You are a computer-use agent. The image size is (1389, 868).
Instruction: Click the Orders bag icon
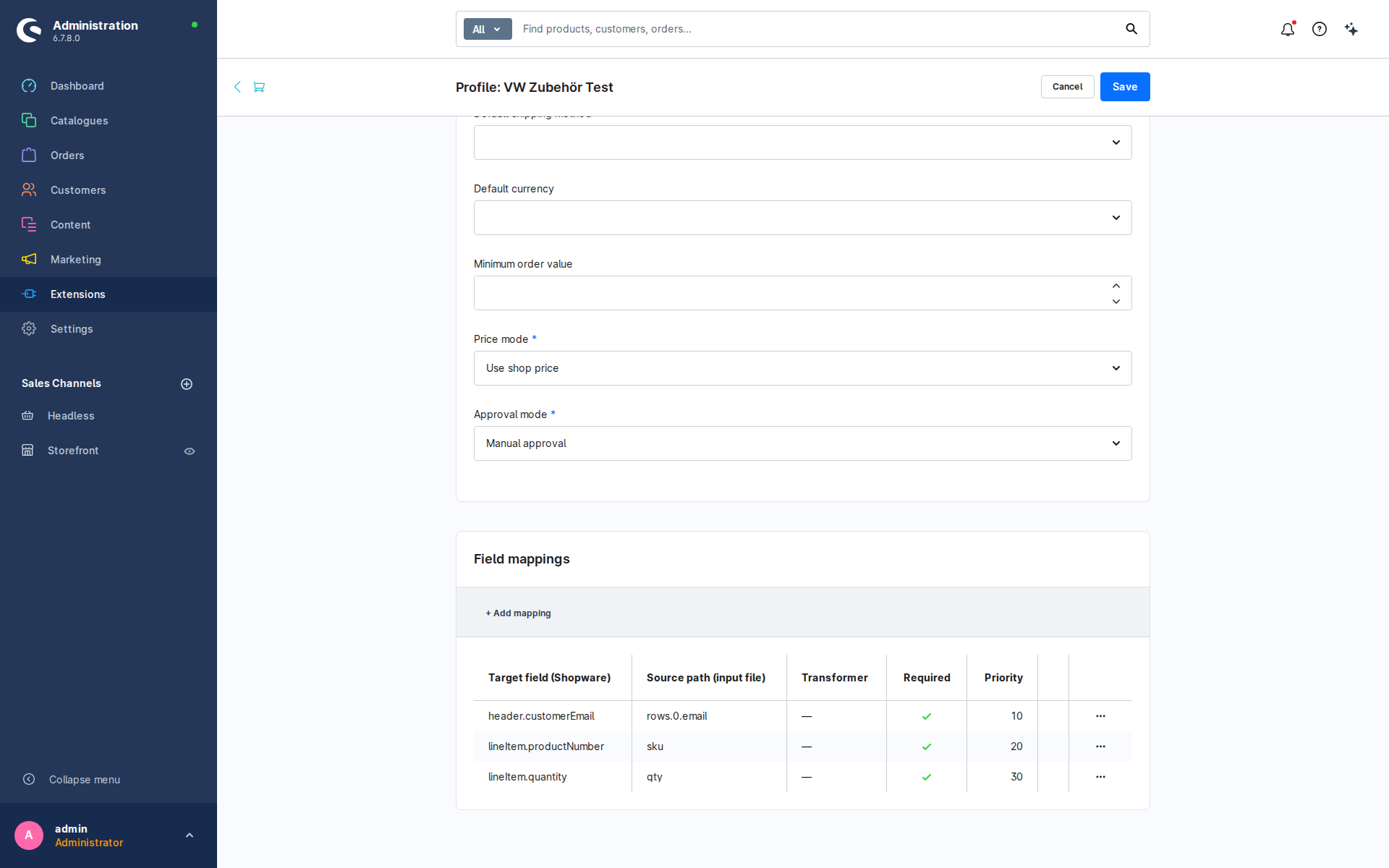click(29, 156)
